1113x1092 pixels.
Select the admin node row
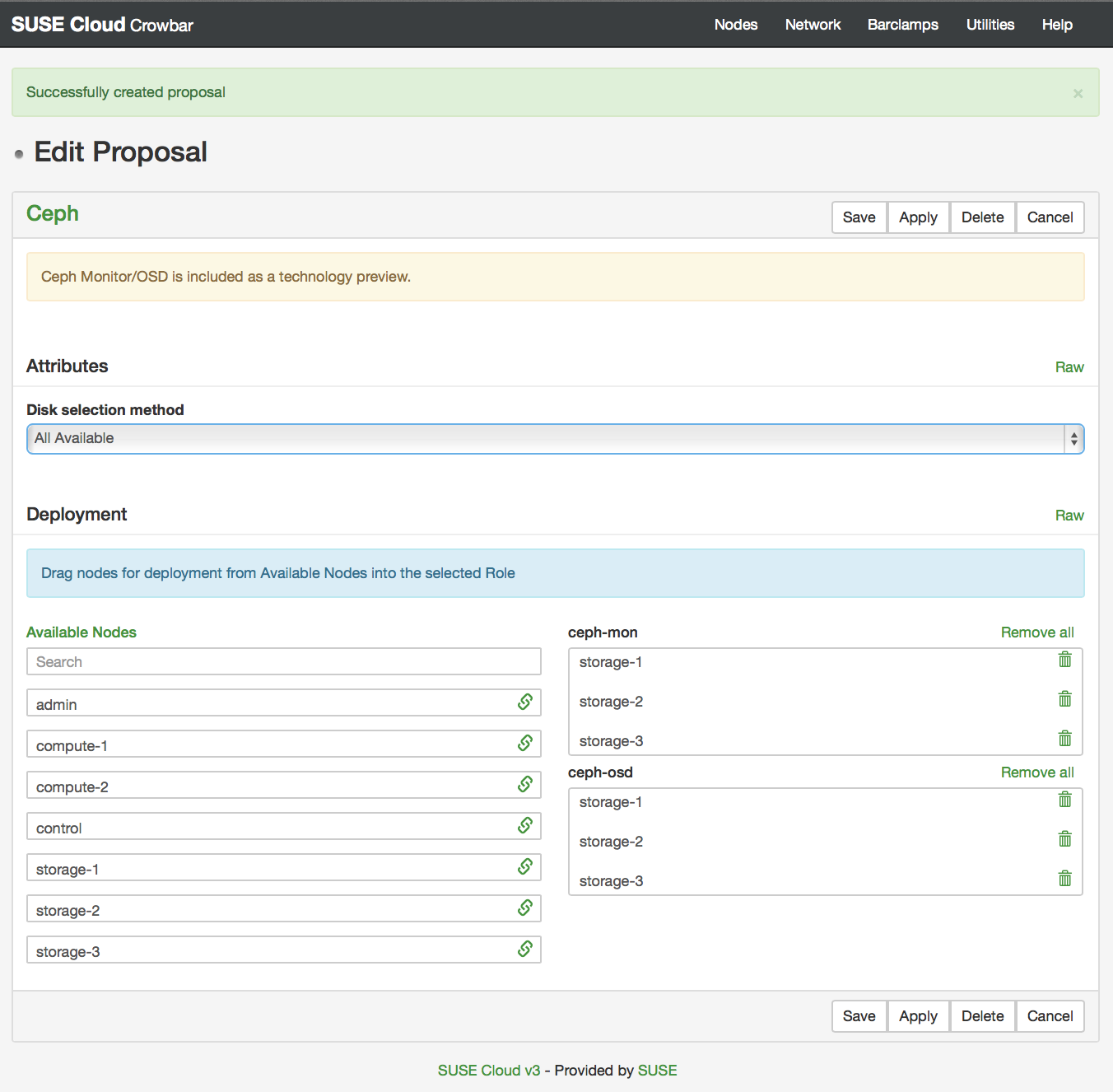pyautogui.click(x=284, y=702)
